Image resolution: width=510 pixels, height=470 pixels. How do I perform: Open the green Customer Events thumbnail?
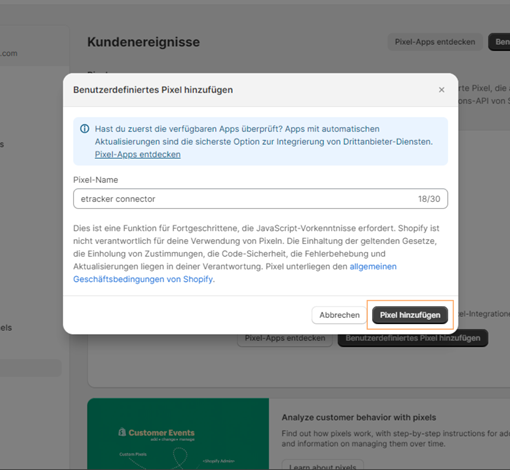(x=178, y=433)
